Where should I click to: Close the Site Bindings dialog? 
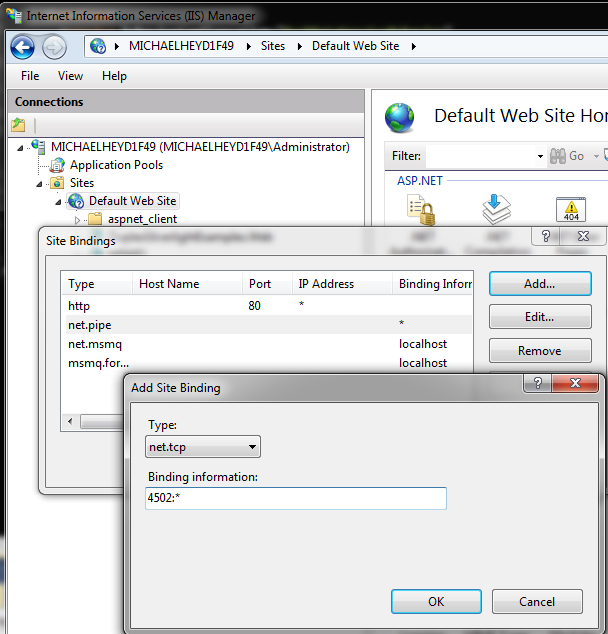583,236
